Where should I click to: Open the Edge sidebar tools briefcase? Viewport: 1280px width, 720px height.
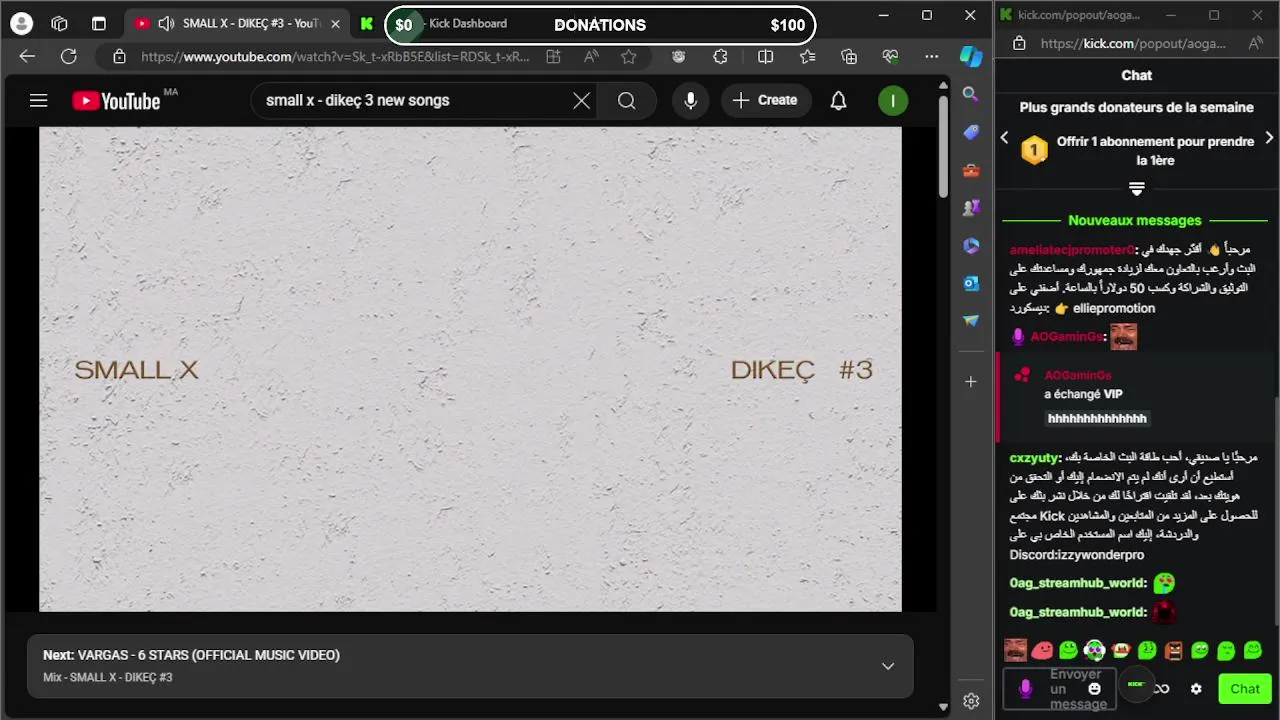pos(970,170)
